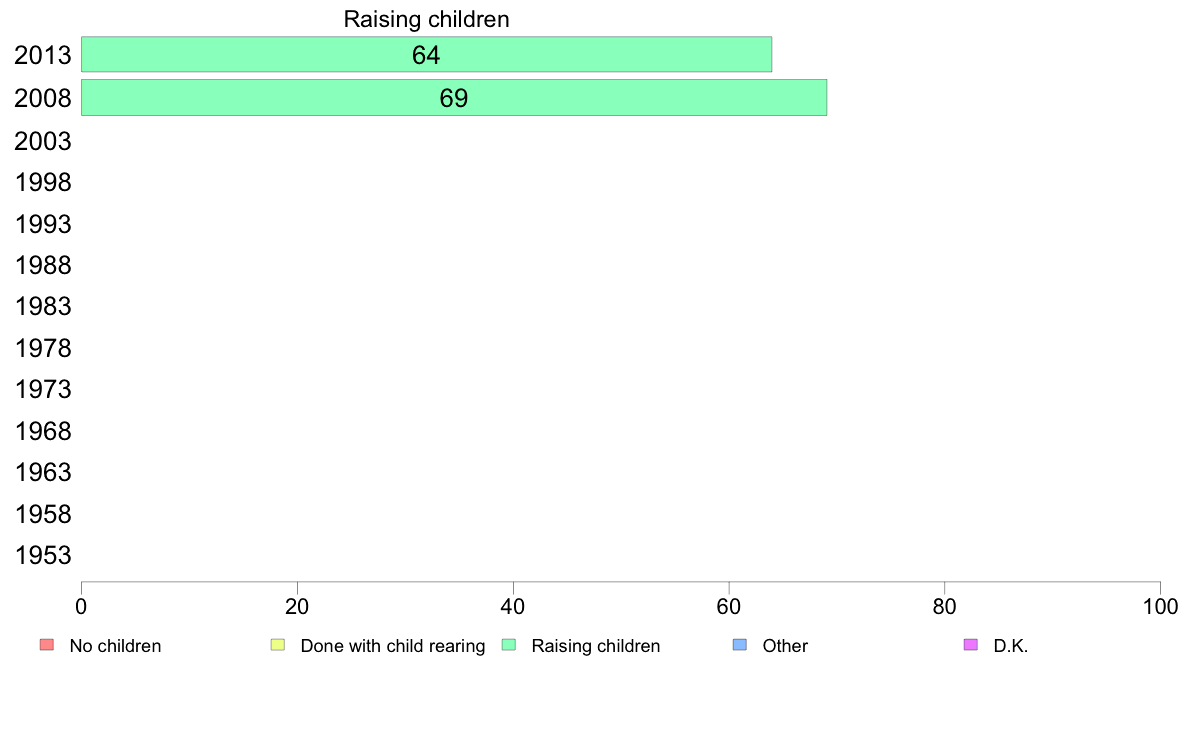Click the 20 tick label on axis
This screenshot has width=1188, height=736.
[x=297, y=606]
